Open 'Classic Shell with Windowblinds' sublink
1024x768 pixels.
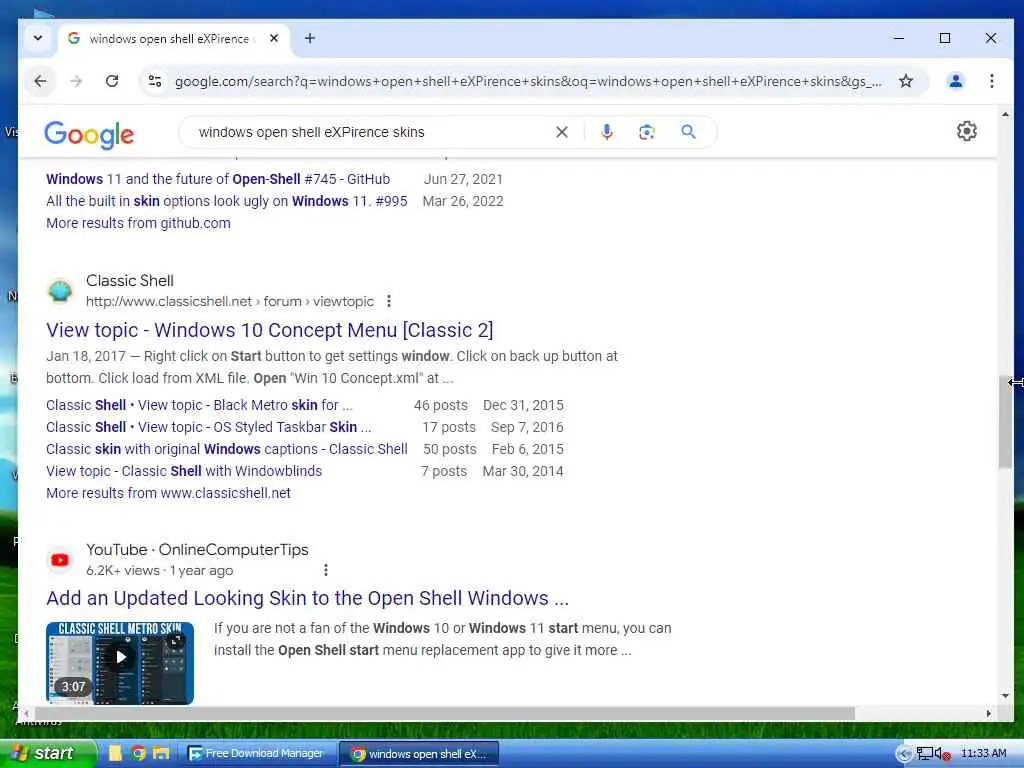[x=184, y=471]
